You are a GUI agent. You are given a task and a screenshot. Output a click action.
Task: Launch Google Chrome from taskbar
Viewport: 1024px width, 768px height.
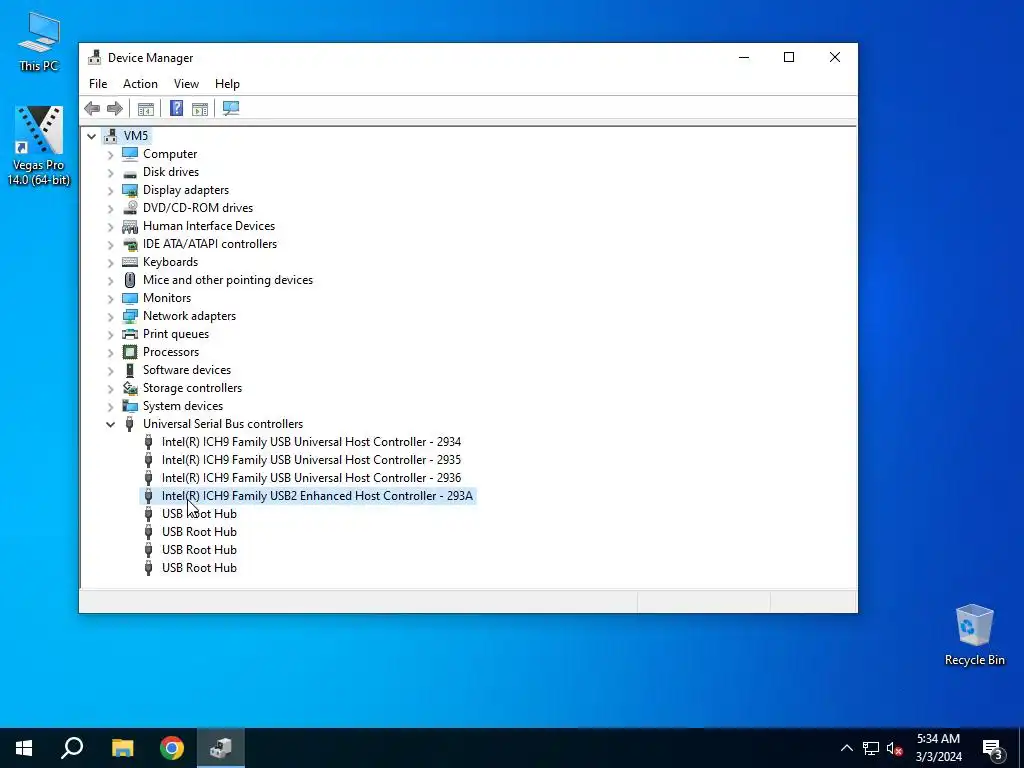point(172,748)
